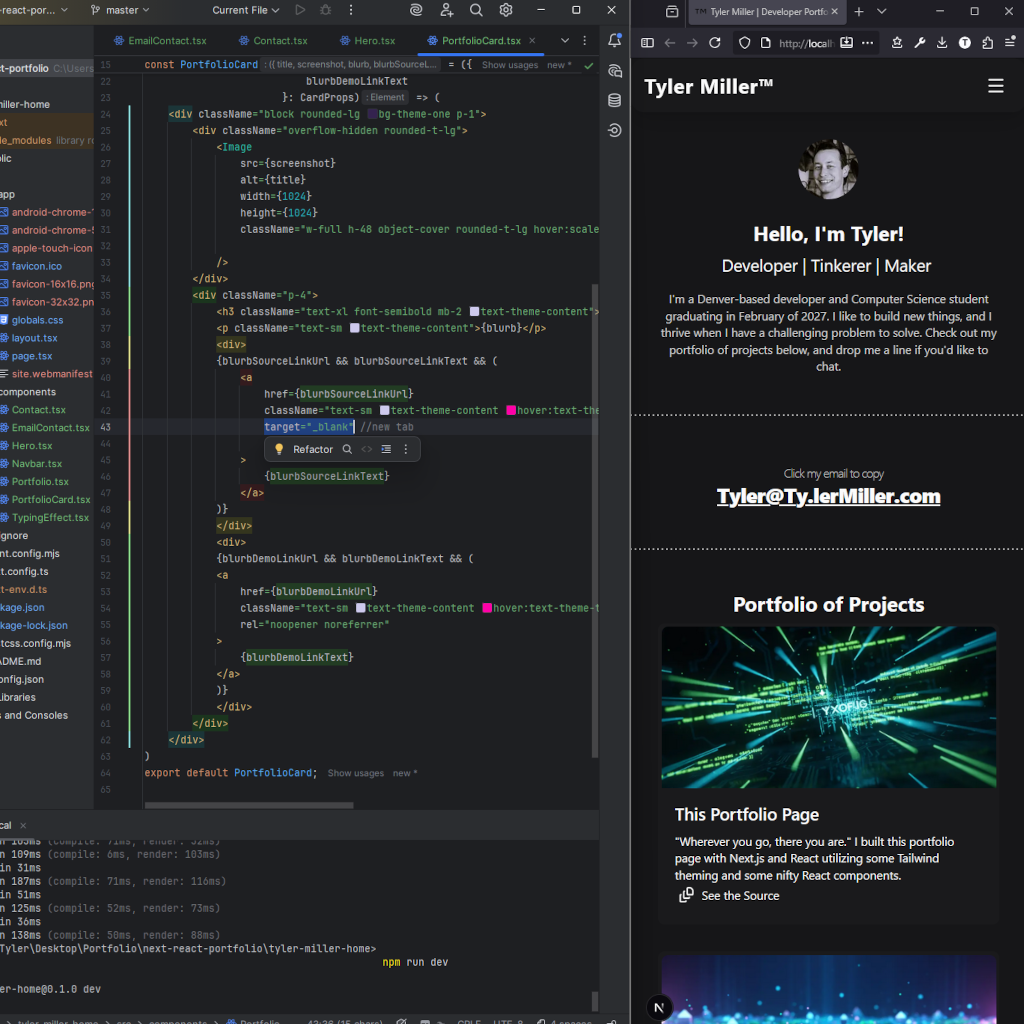
Task: Open more options in the floating code toolbar
Action: coord(406,449)
